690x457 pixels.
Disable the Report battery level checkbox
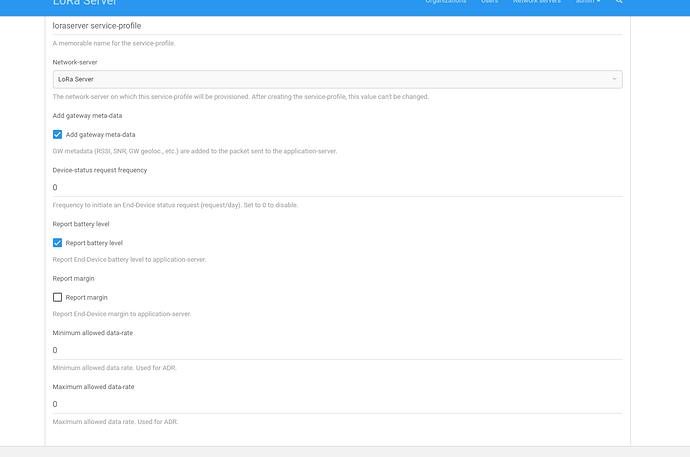click(x=57, y=243)
